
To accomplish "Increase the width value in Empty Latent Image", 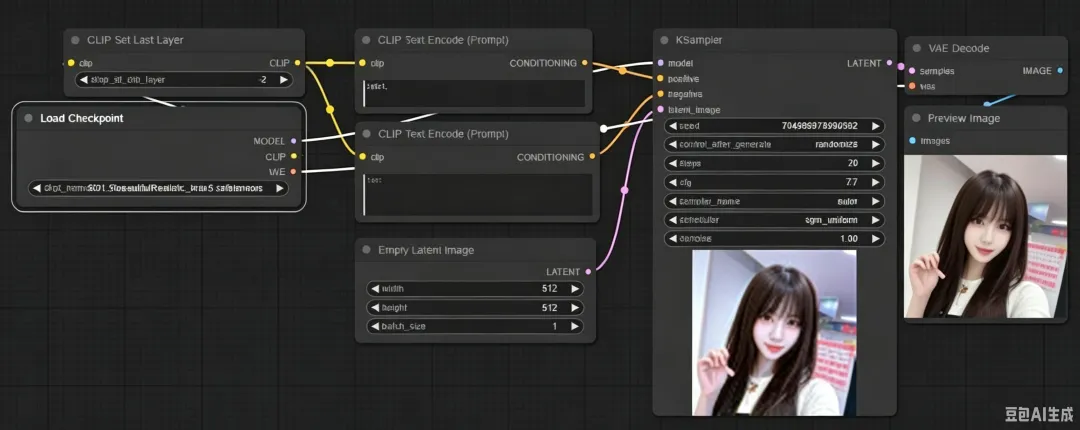I will click(x=574, y=289).
